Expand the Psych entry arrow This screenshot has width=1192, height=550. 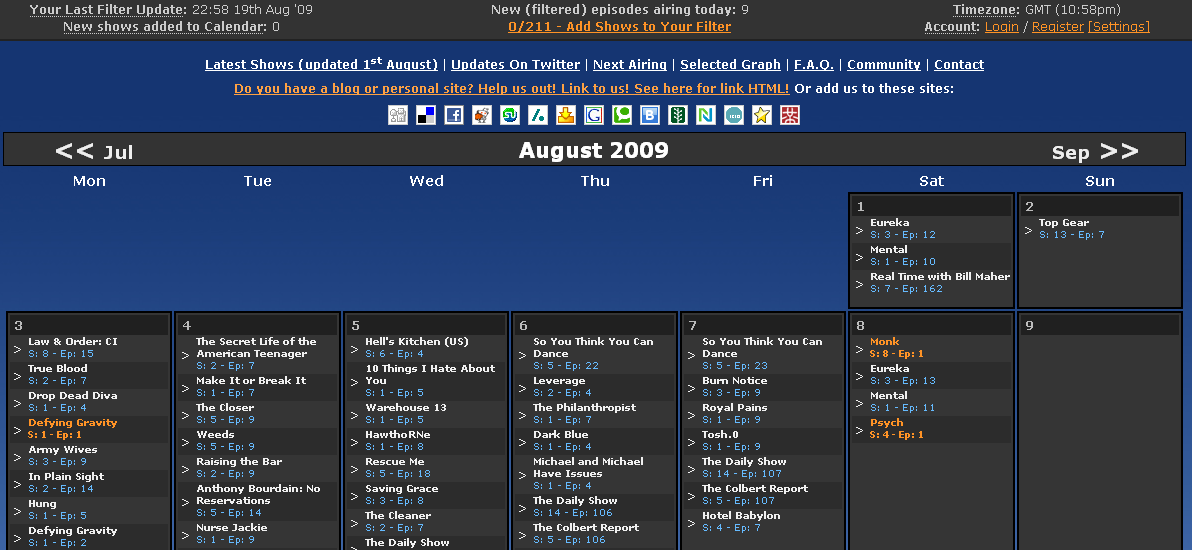pos(860,430)
